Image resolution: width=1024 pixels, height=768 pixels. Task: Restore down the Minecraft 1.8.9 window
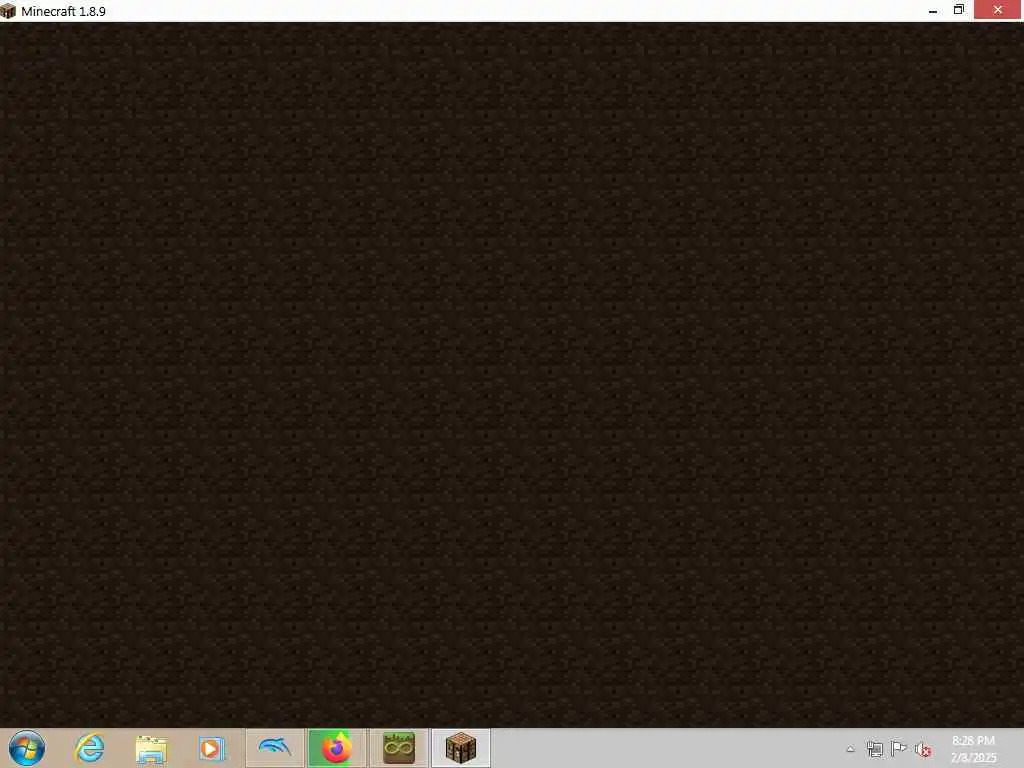[959, 10]
